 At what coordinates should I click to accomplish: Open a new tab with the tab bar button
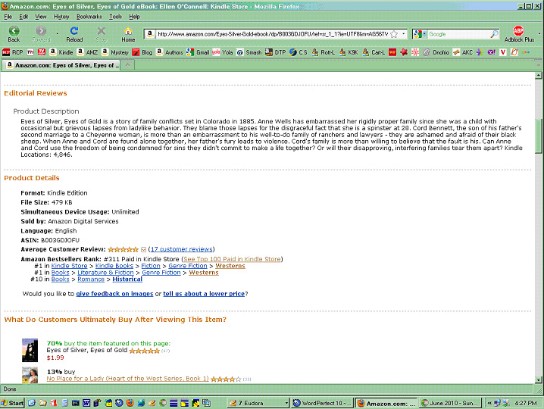(x=128, y=65)
